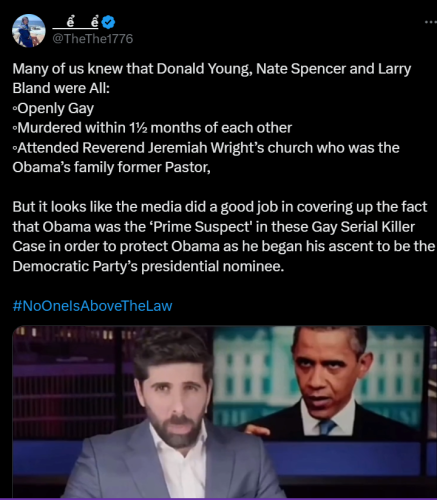Click the 'Case in order to protect Obama' line
The image size is (437, 500).
pos(224,247)
